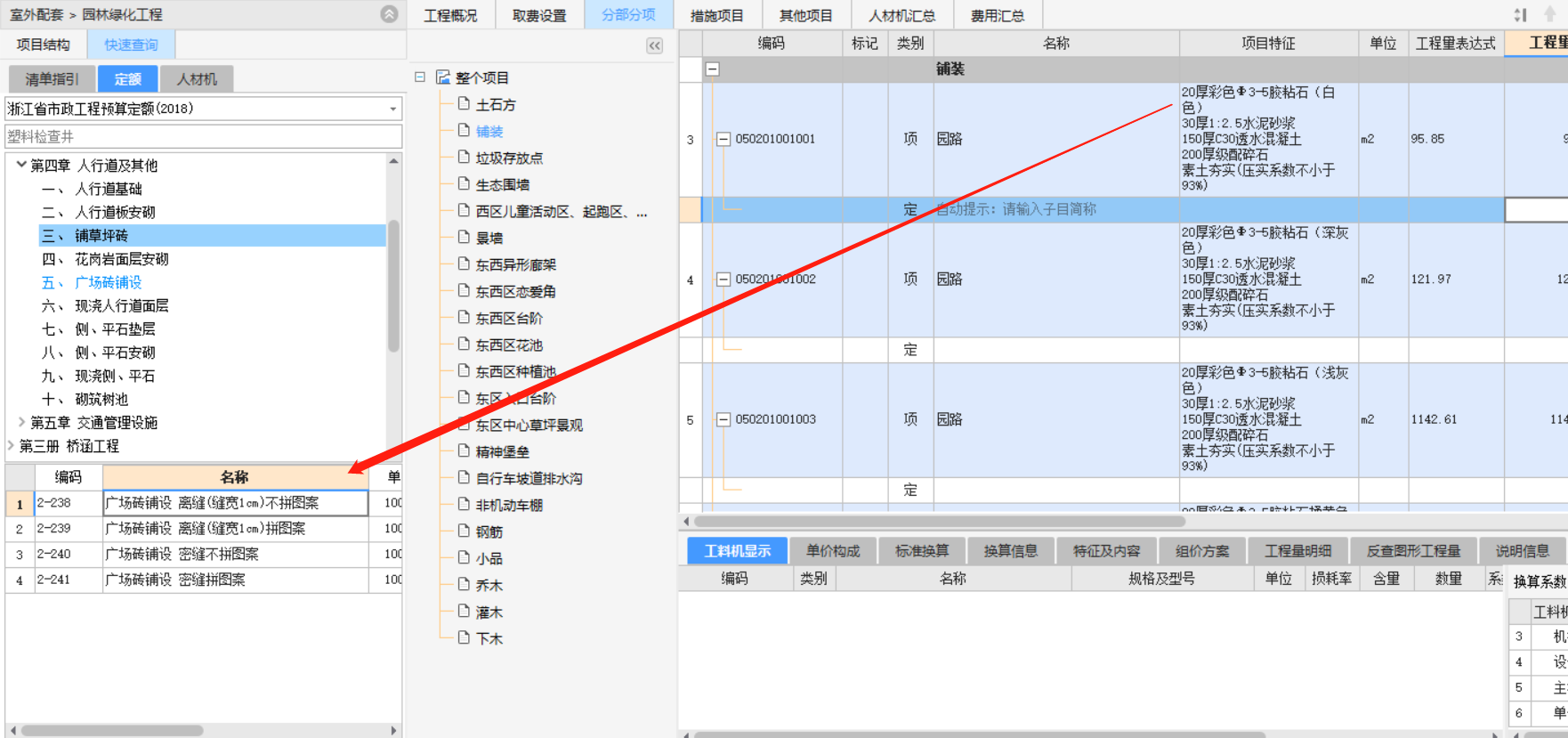Click the search field containing 塑料检查井
Screen dimensions: 1568x738
203,136
